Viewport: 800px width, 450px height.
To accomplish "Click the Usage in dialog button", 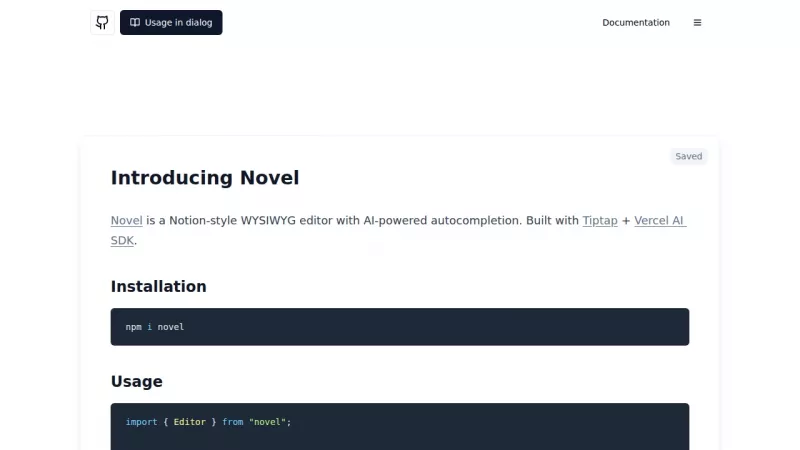I will pyautogui.click(x=171, y=22).
